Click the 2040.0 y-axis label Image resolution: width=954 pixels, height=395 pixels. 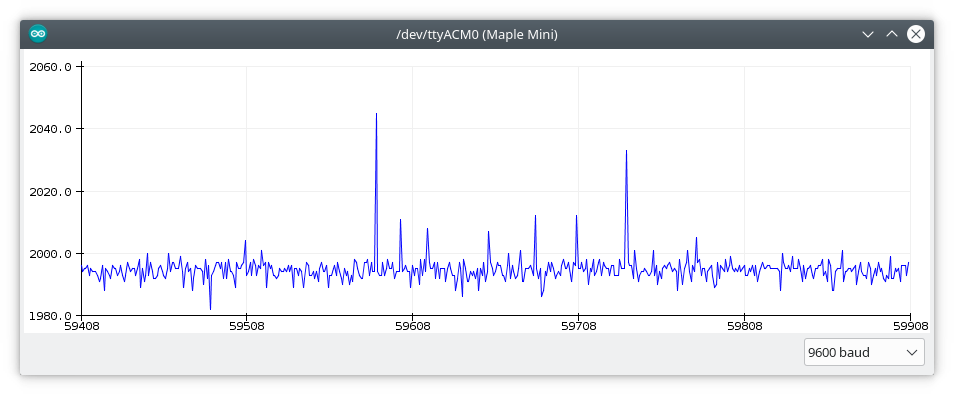click(50, 129)
